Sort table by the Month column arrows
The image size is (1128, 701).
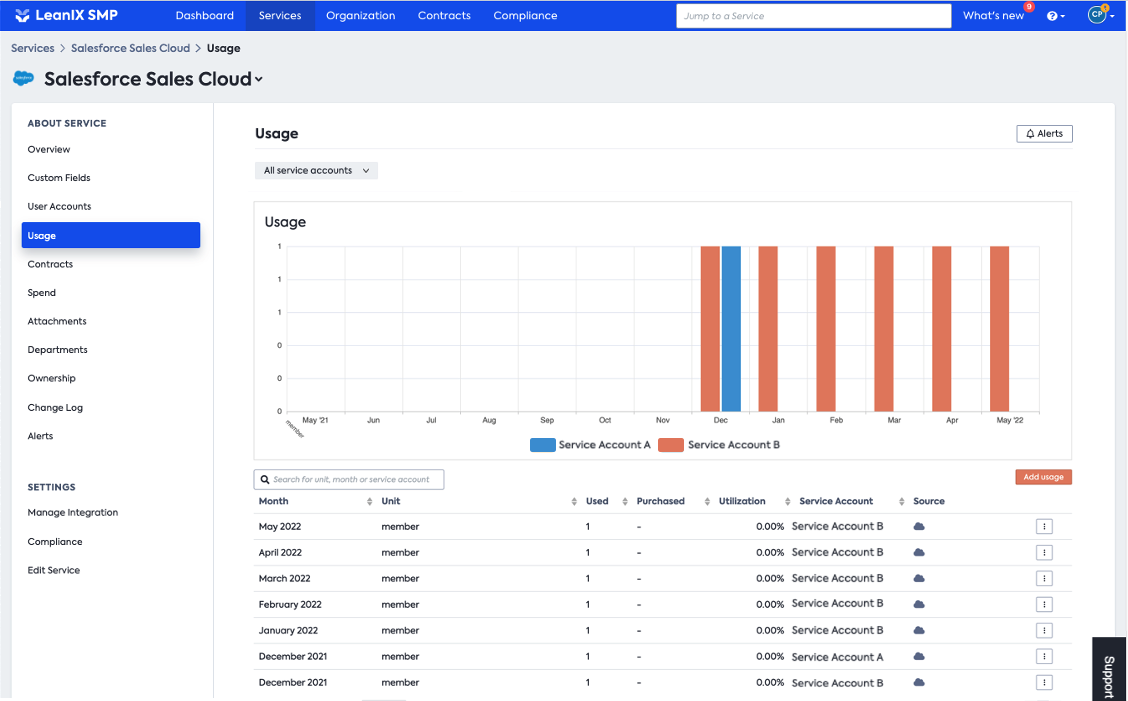point(369,502)
